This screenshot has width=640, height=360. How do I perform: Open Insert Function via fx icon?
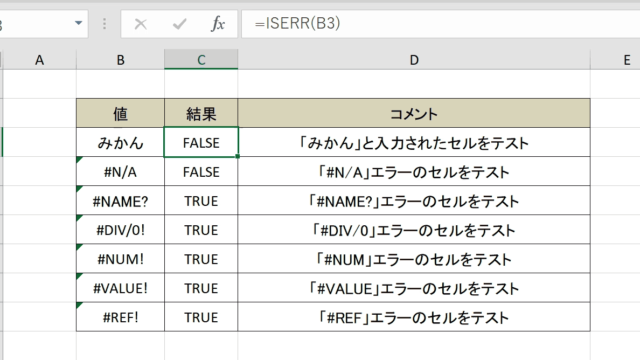(x=218, y=24)
